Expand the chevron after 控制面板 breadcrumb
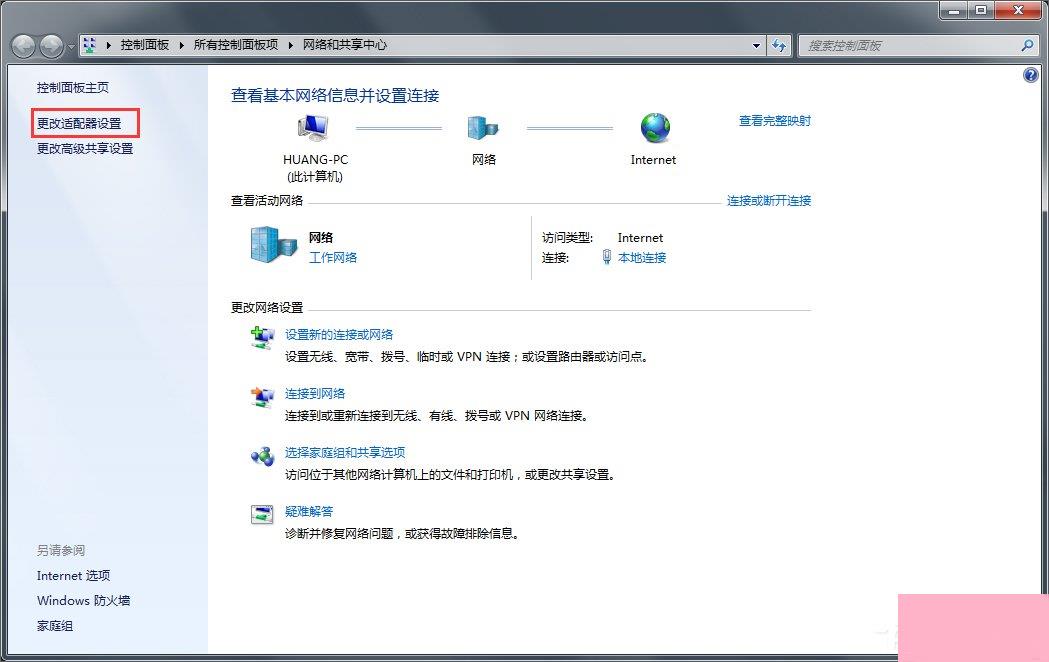Viewport: 1049px width, 662px height. coord(181,45)
